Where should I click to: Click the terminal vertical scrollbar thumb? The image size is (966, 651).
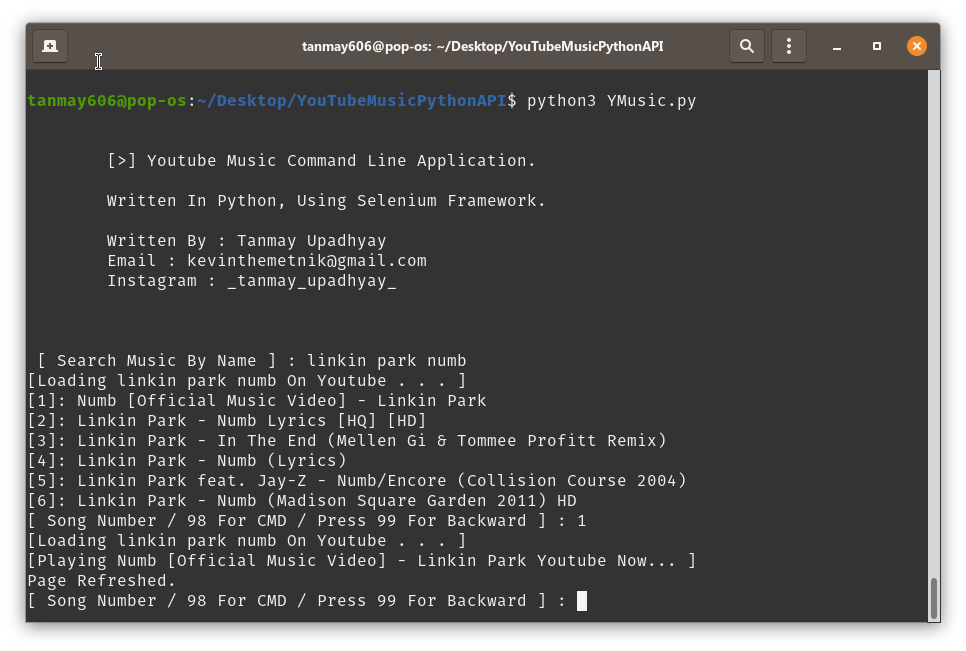[x=934, y=597]
